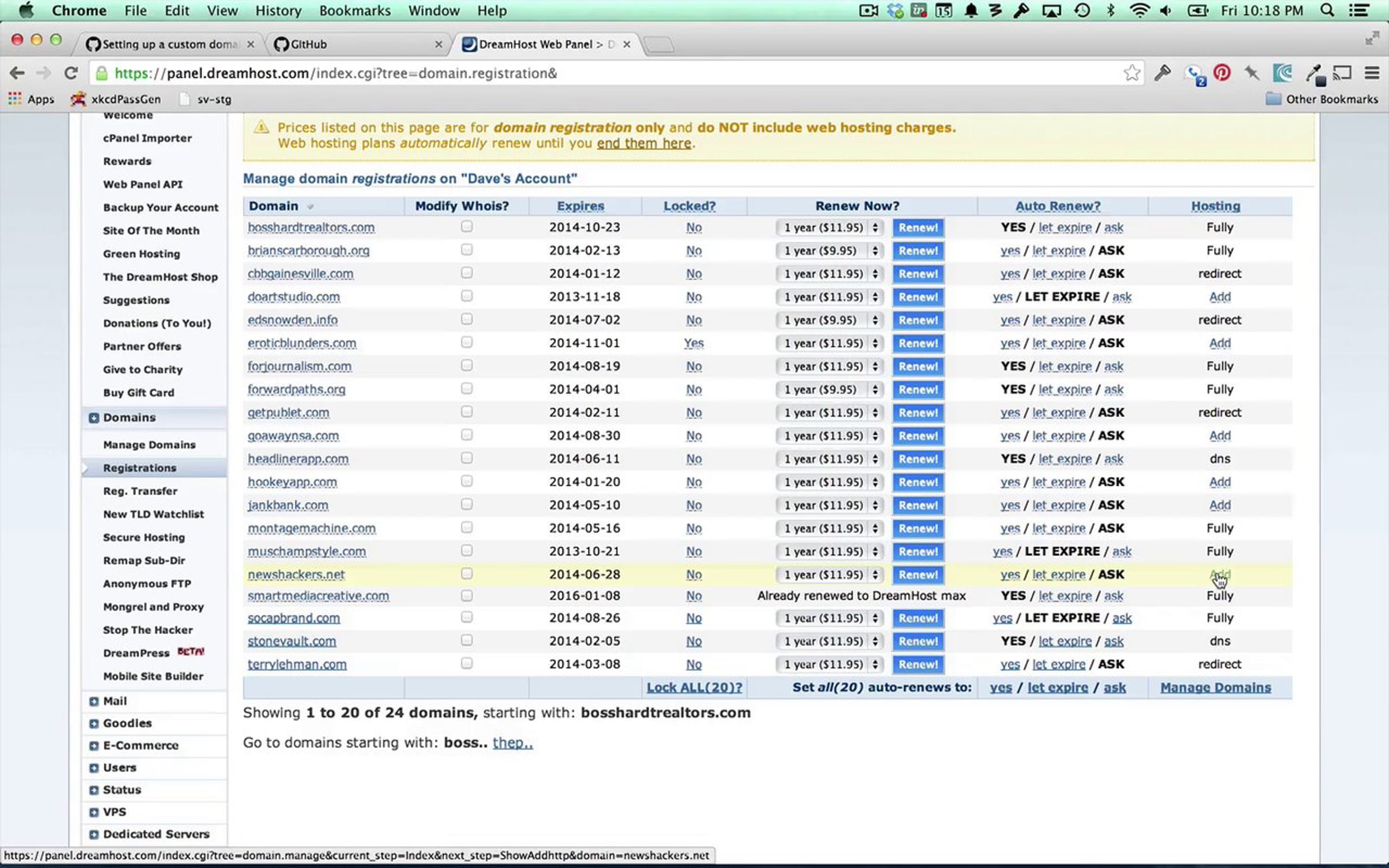Check the Whois box for terrylehman.com
1389x868 pixels.
466,664
